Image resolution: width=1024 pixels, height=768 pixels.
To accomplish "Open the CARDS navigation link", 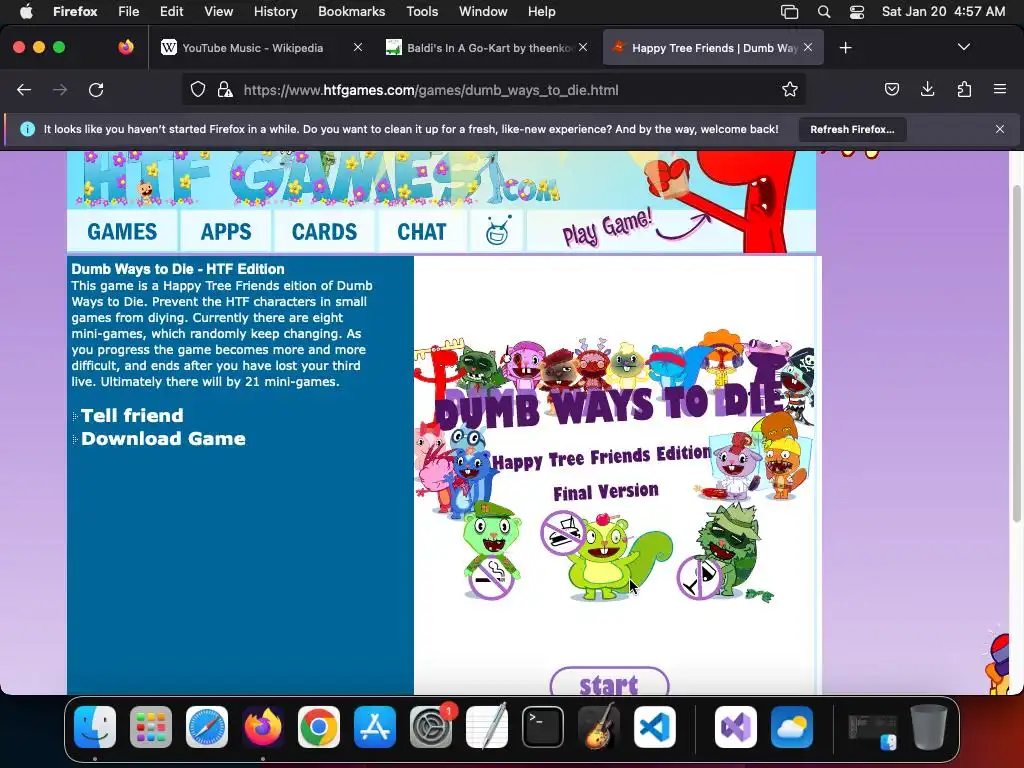I will (324, 232).
